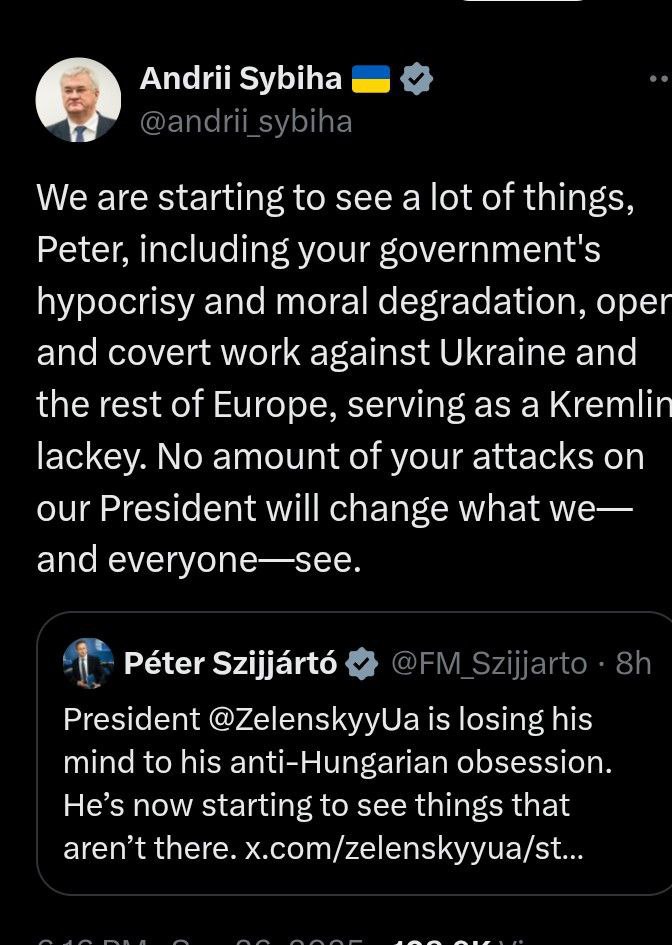The width and height of the screenshot is (672, 945).
Task: Tap the verified badge beside Andrii Sybiha
Action: click(x=417, y=79)
